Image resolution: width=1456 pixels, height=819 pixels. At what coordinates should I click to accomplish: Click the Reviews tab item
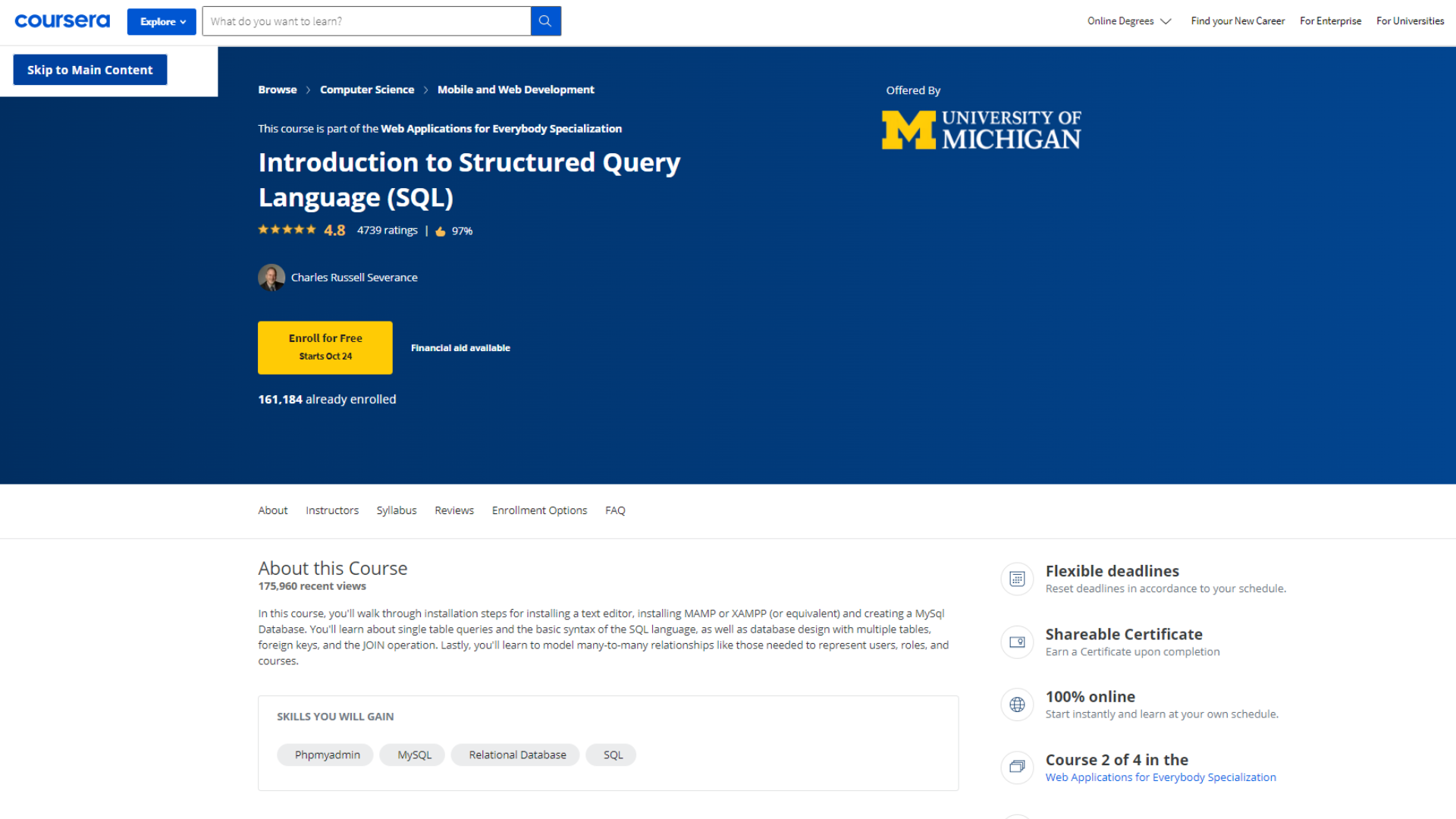454,510
